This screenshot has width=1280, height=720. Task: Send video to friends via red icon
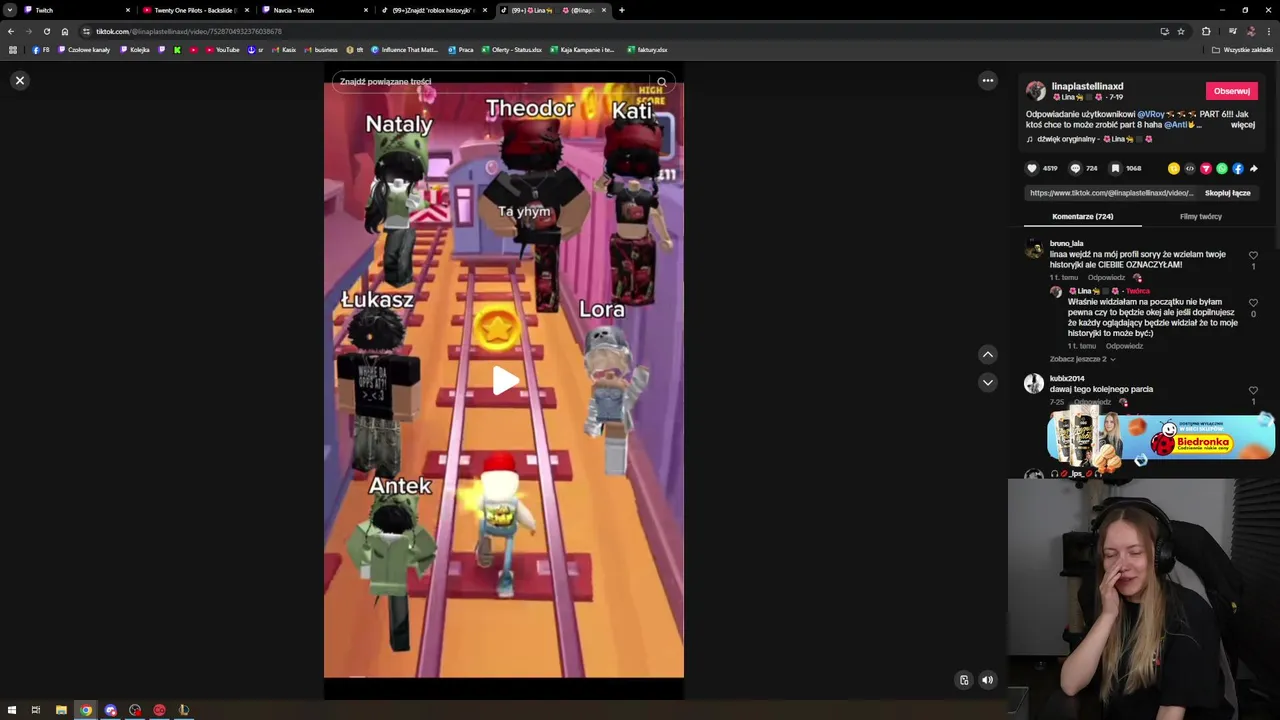[x=1205, y=168]
